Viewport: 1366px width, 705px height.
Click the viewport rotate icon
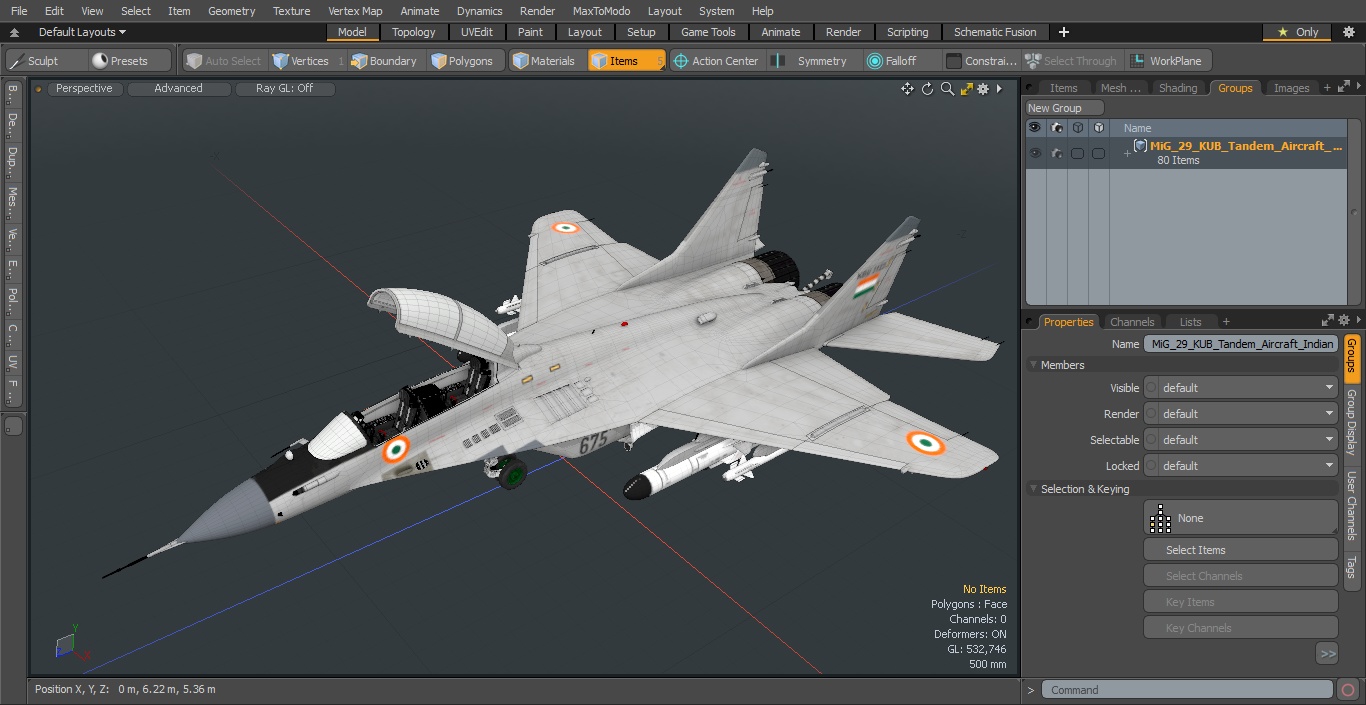pos(927,89)
